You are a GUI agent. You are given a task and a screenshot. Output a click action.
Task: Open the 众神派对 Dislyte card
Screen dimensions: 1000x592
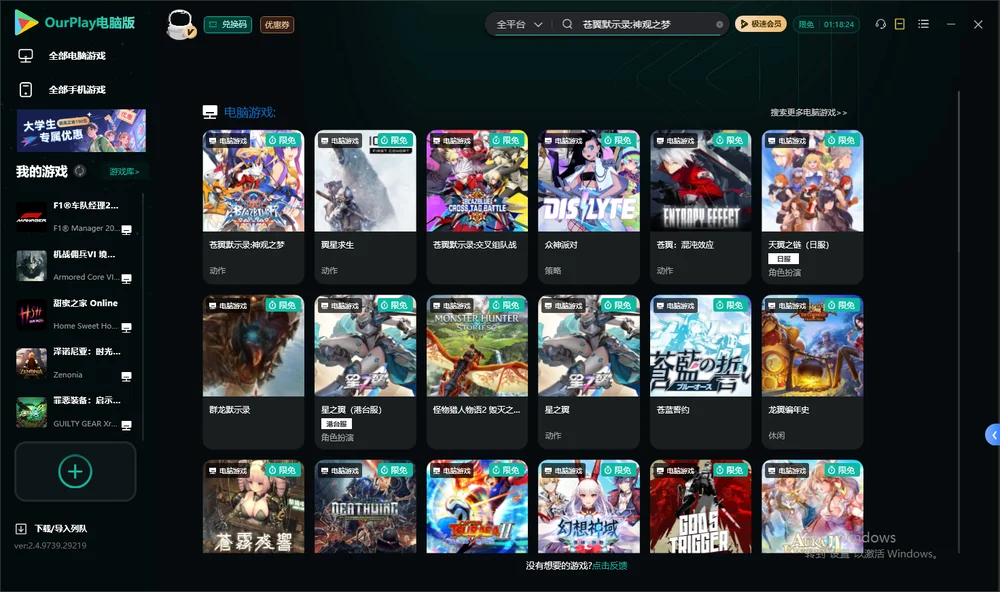coord(589,207)
